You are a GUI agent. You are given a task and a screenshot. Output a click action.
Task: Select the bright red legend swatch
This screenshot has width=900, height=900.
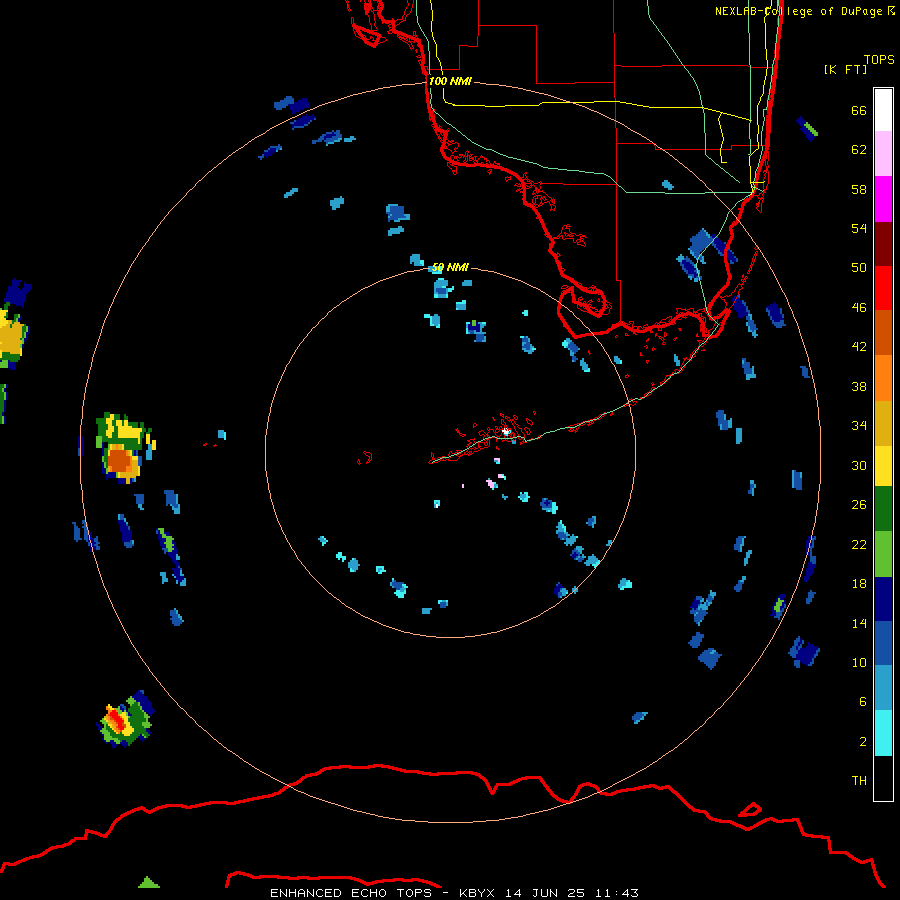click(x=883, y=288)
